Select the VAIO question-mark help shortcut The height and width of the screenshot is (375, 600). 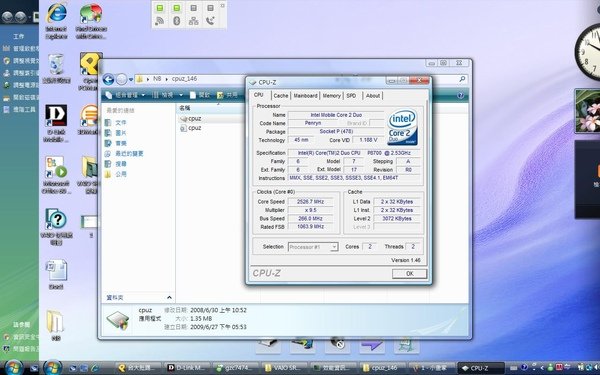coord(56,227)
